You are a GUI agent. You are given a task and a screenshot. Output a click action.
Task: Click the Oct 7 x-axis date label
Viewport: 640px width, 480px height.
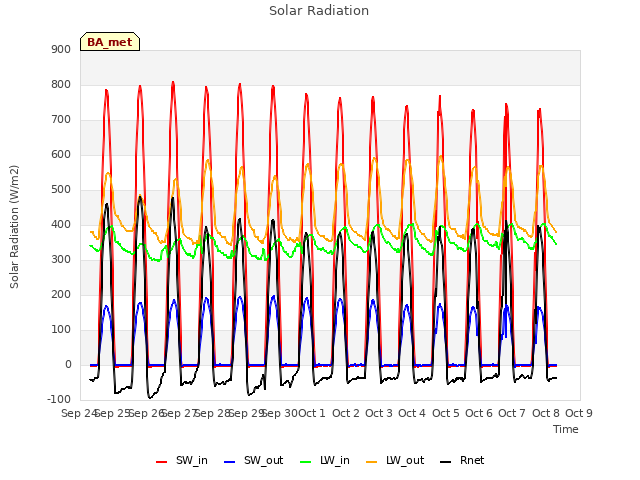click(512, 413)
